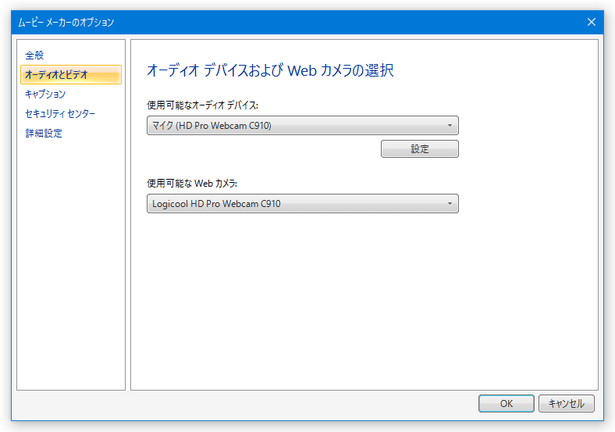Click the title text ムービー メーカーのオプション

pos(66,22)
